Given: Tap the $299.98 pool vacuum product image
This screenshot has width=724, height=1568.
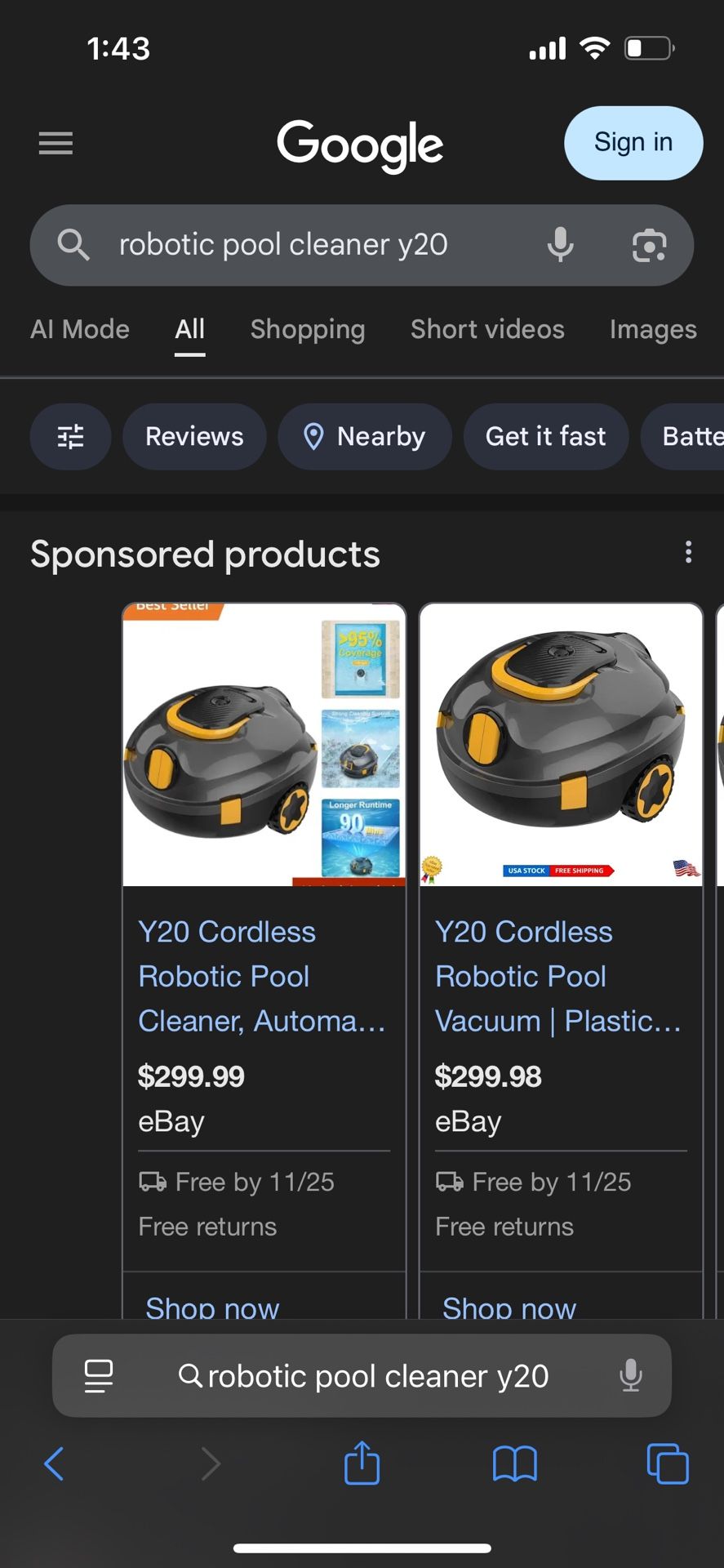Looking at the screenshot, I should (x=561, y=745).
